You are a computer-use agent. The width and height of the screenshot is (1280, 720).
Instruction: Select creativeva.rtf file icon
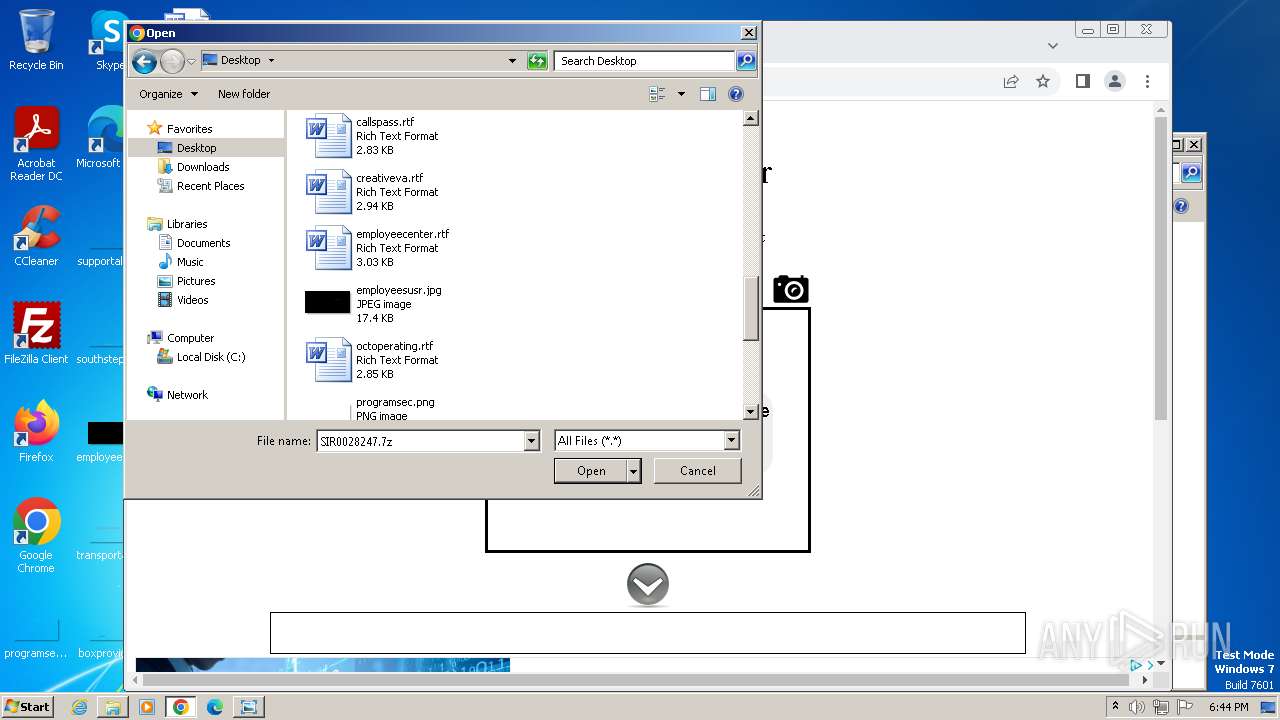coord(327,191)
